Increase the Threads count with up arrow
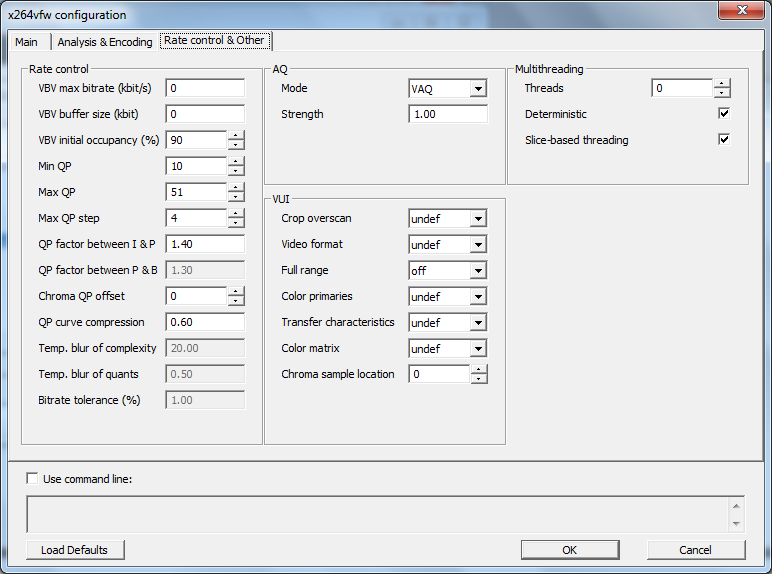Image resolution: width=772 pixels, height=574 pixels. (722, 84)
